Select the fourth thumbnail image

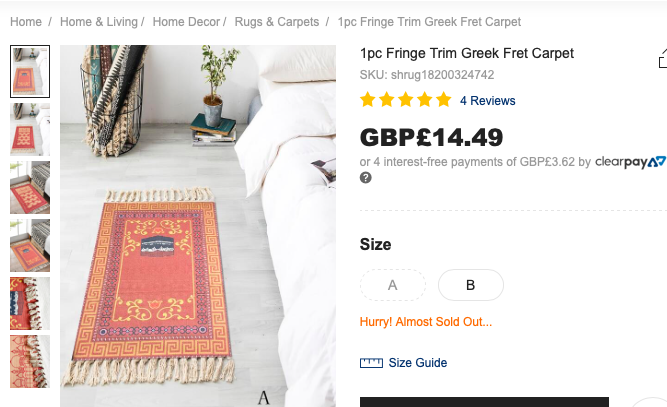coord(30,245)
